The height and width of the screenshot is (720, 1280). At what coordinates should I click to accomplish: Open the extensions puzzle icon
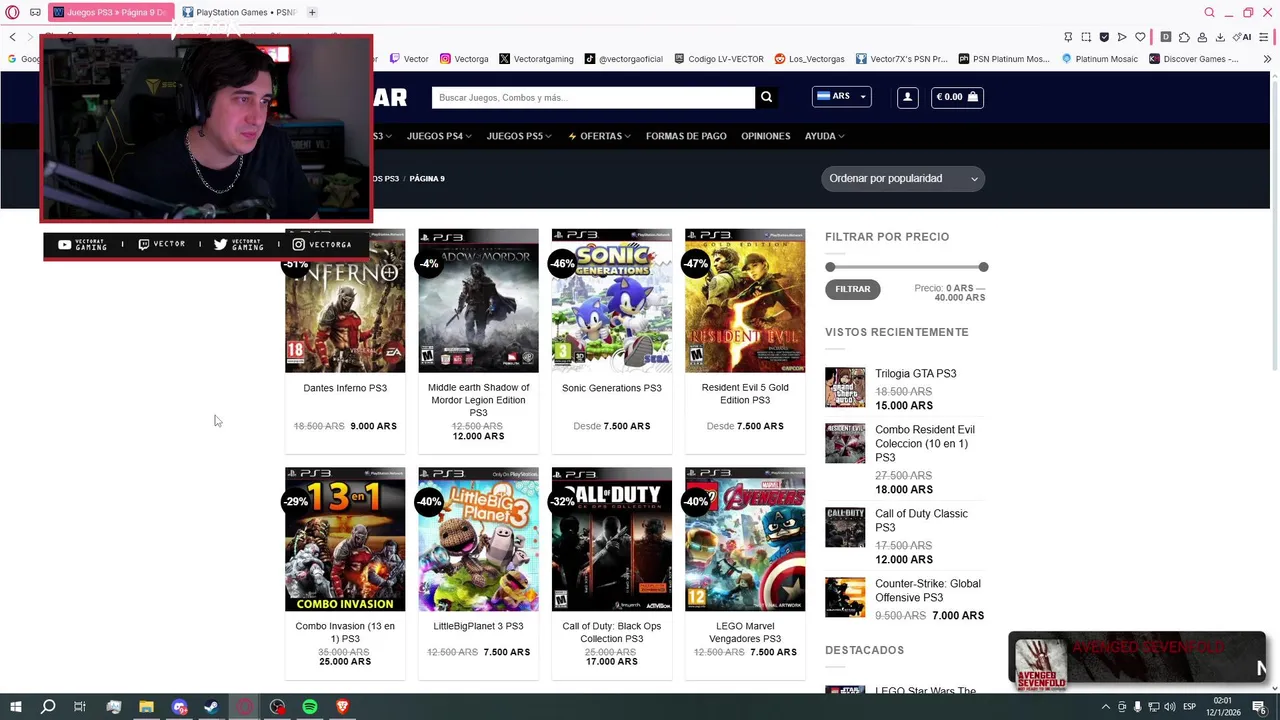1184,37
